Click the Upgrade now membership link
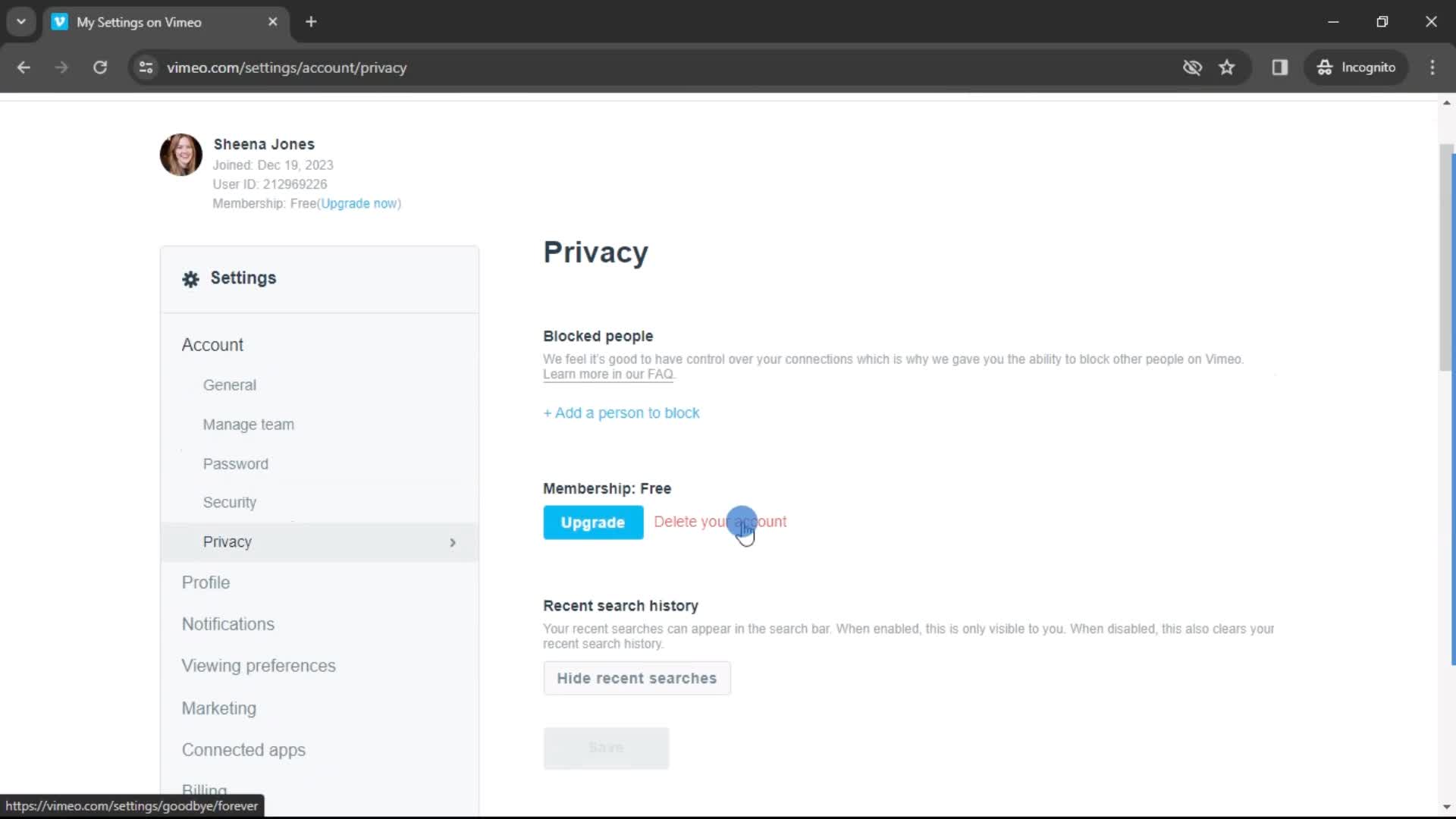The image size is (1456, 819). (x=358, y=203)
